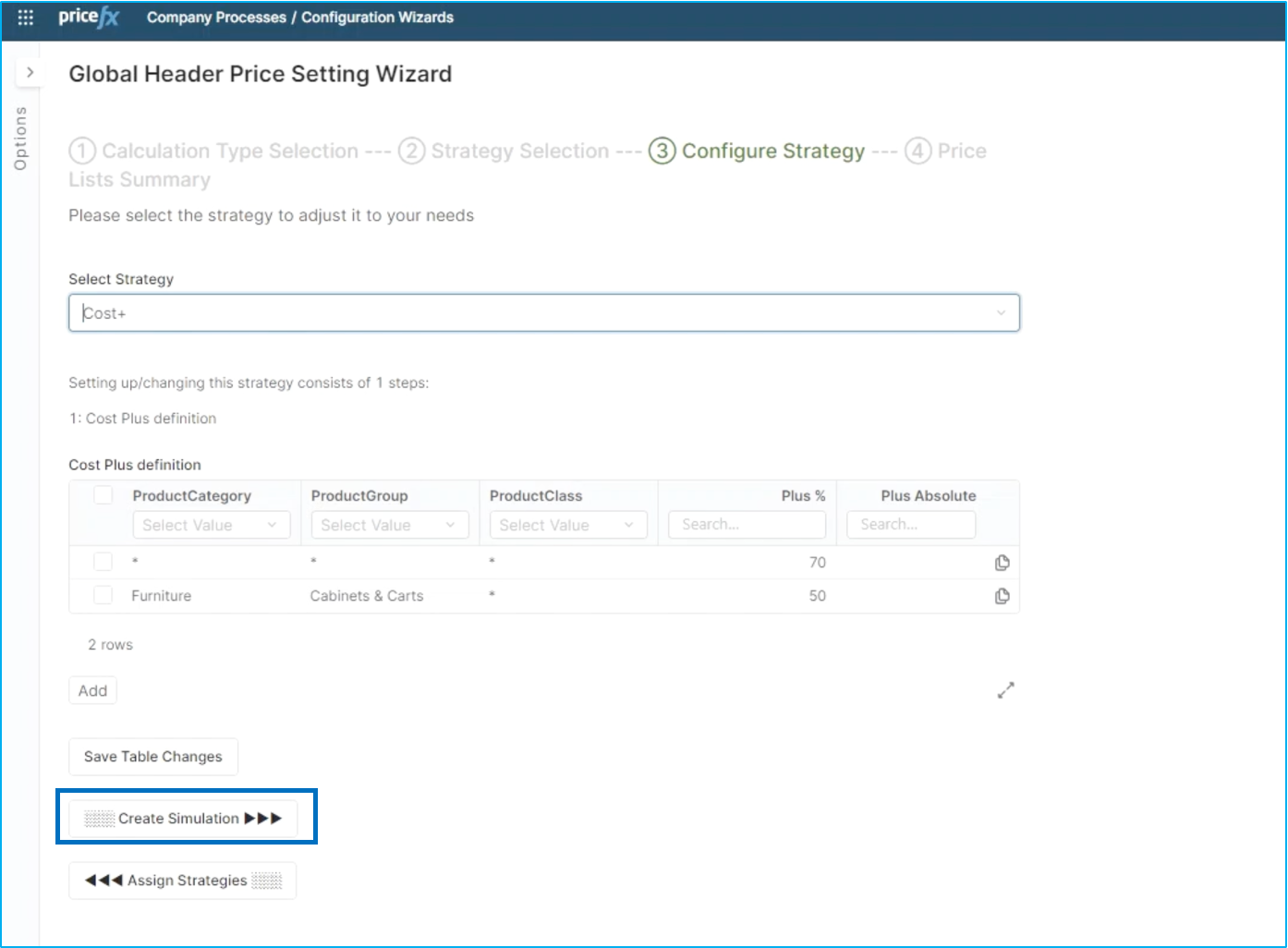The image size is (1288, 948).
Task: Click duplicate icon on the 70 percent row
Action: pyautogui.click(x=1002, y=563)
